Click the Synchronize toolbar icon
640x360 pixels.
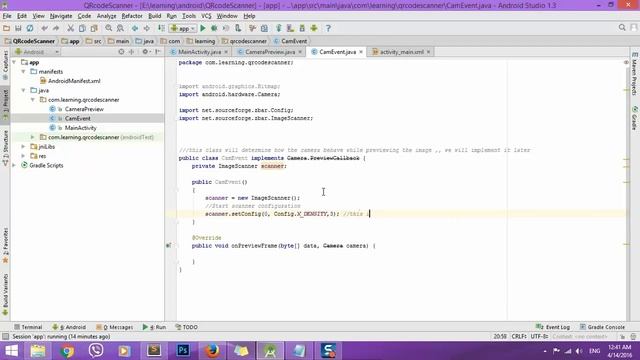point(30,28)
